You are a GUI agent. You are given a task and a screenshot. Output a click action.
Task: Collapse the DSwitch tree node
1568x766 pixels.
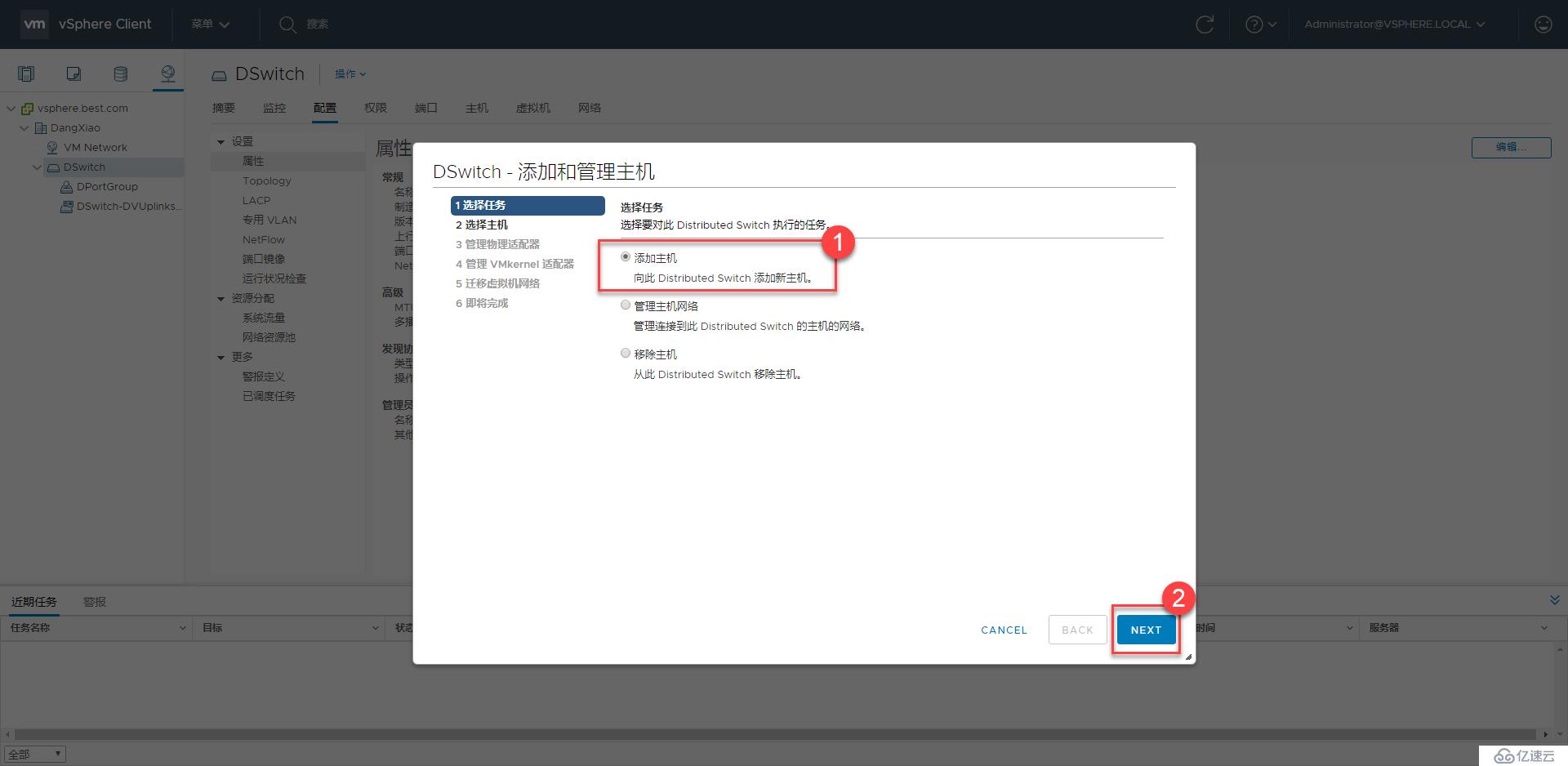38,167
